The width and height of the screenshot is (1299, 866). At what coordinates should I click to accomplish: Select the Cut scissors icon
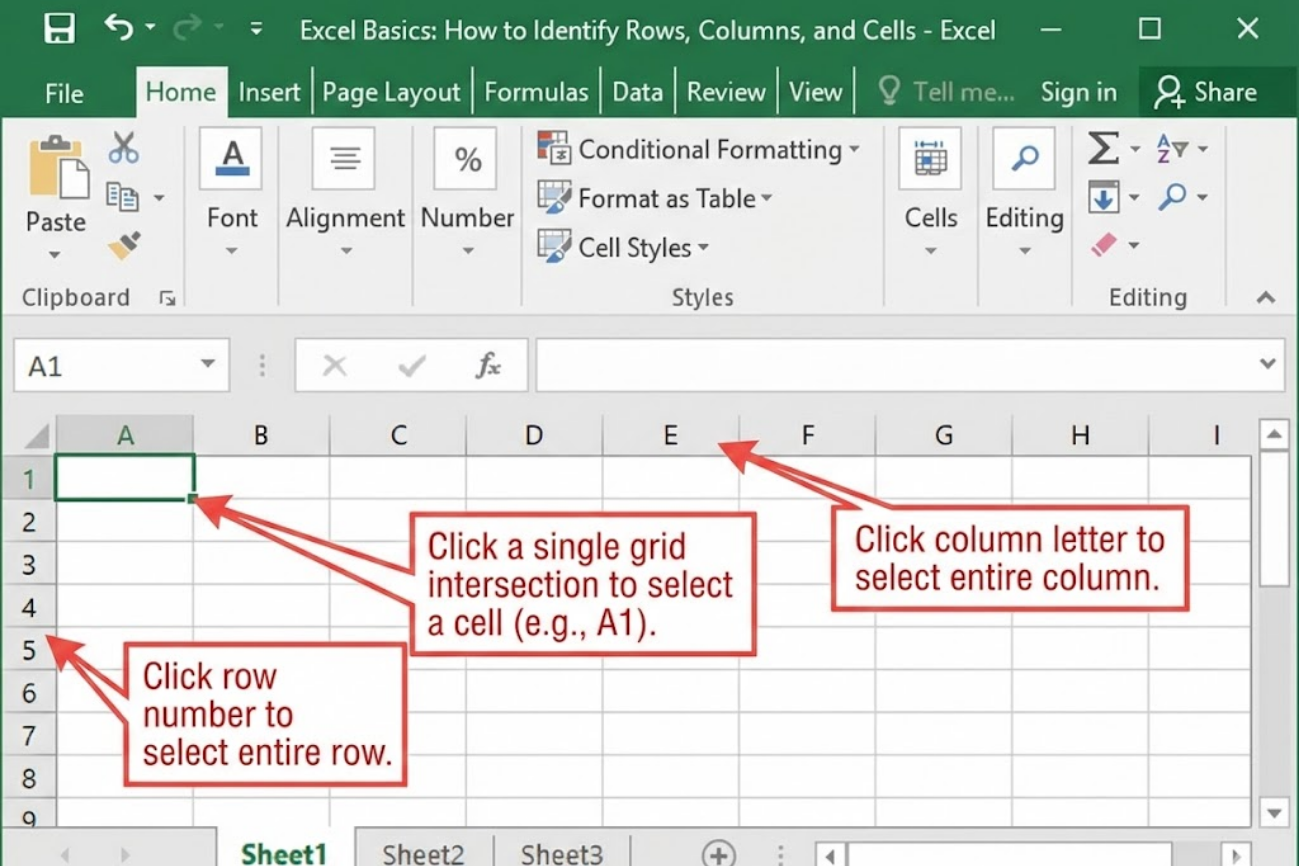tap(124, 146)
